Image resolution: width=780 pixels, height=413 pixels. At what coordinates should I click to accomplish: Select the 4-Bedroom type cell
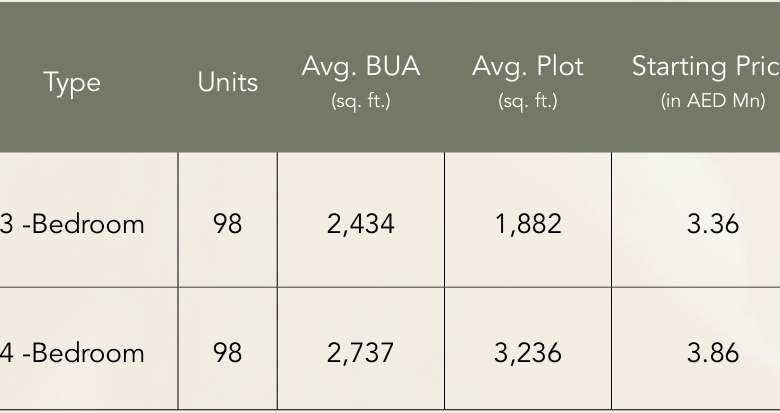click(72, 353)
